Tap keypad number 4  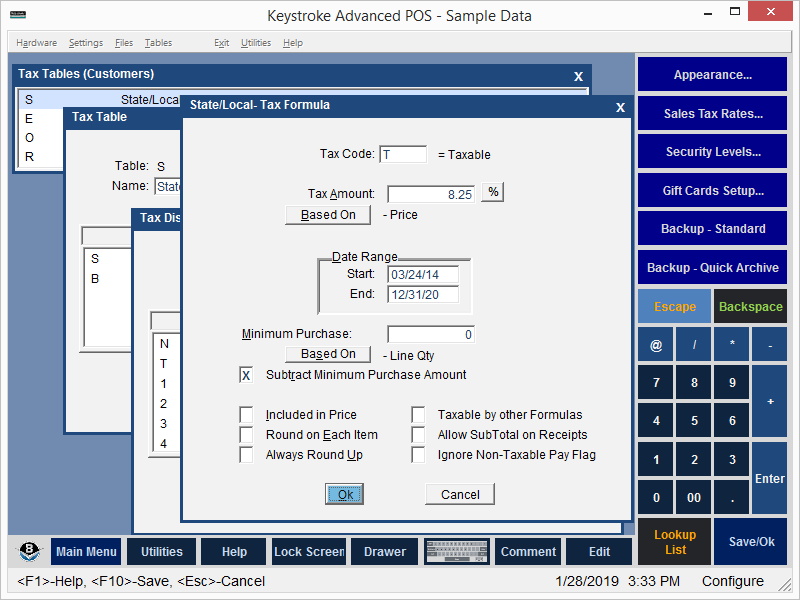coord(656,421)
